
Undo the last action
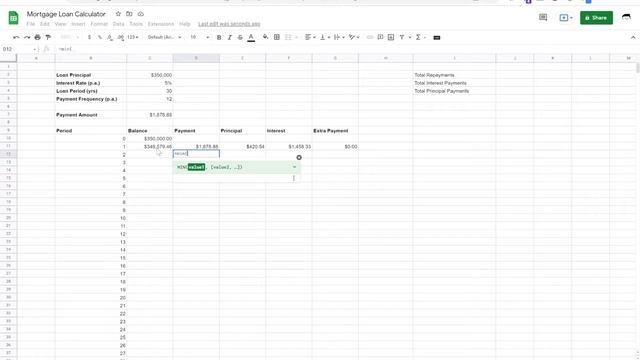point(16,37)
